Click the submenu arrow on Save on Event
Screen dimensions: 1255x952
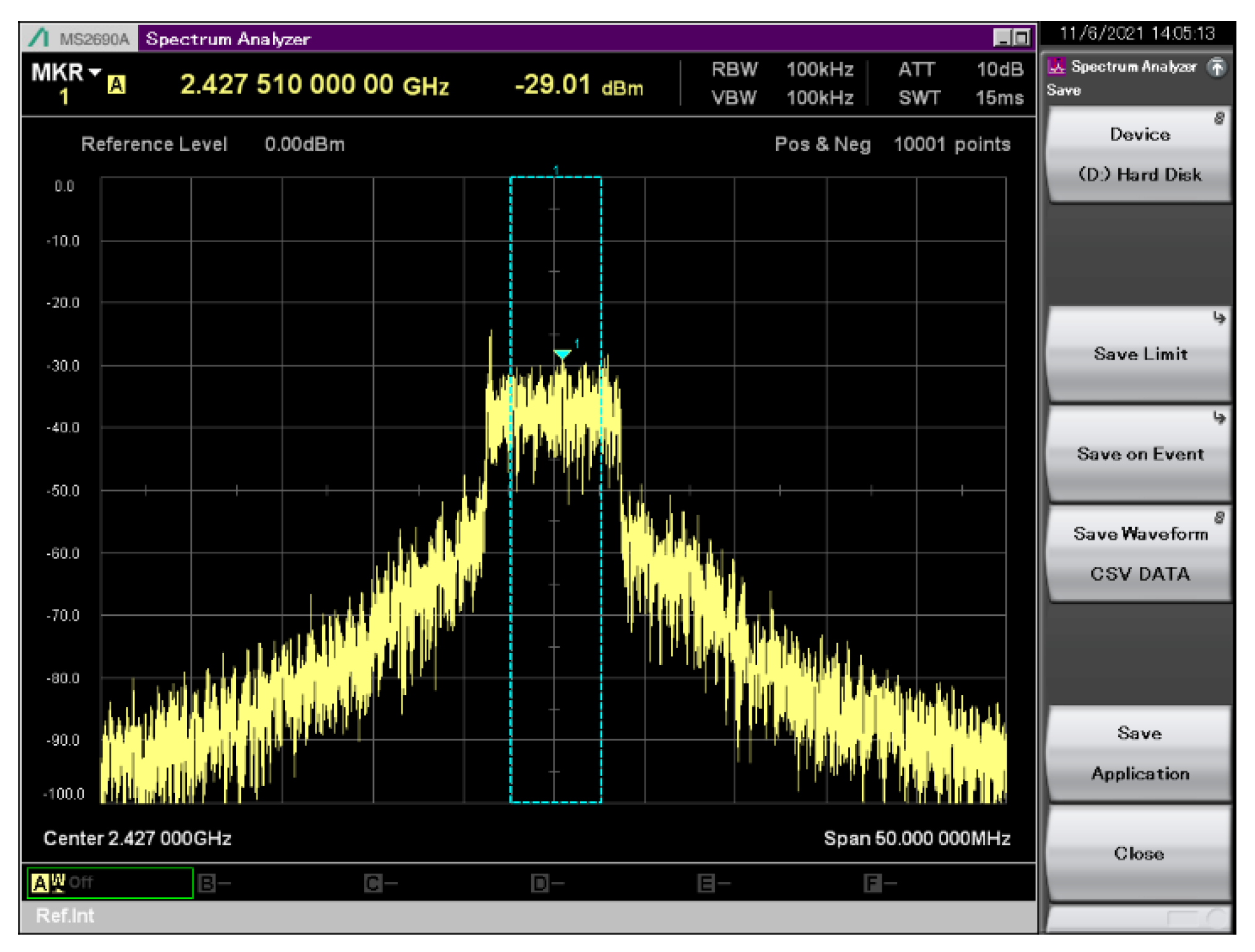tap(1218, 418)
